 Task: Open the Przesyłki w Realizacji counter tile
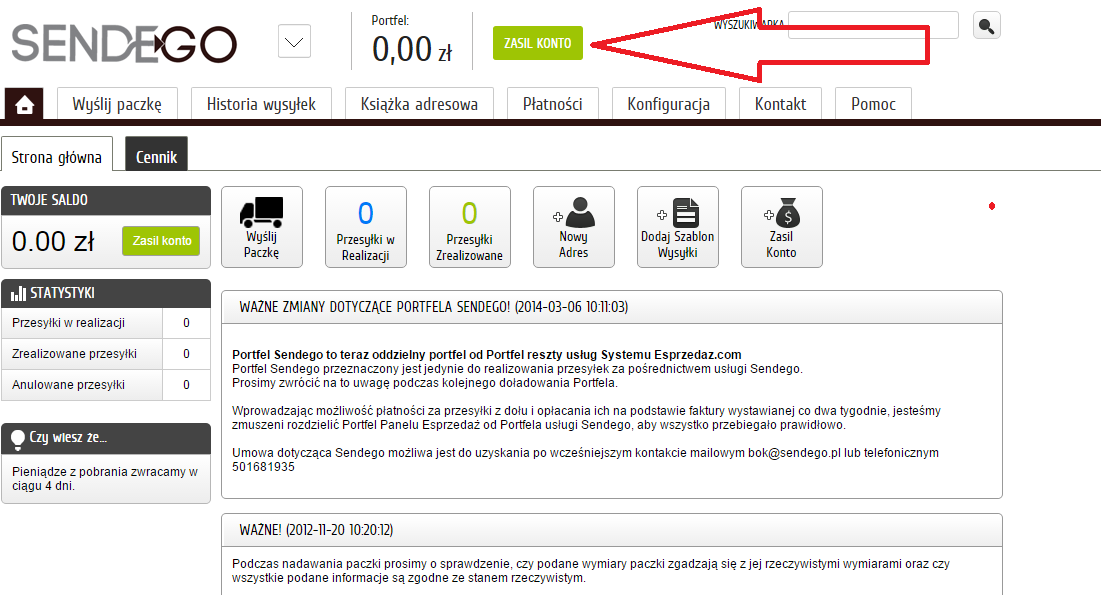(x=366, y=227)
